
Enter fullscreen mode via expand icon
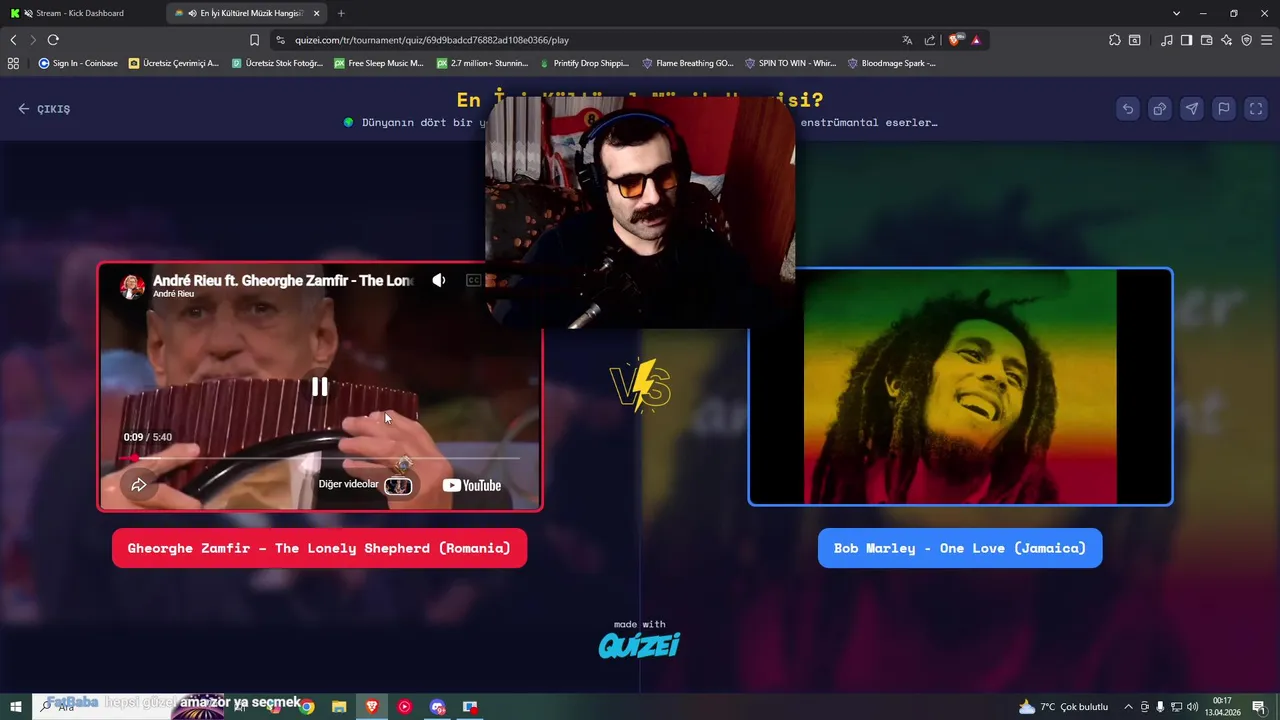pos(1256,109)
